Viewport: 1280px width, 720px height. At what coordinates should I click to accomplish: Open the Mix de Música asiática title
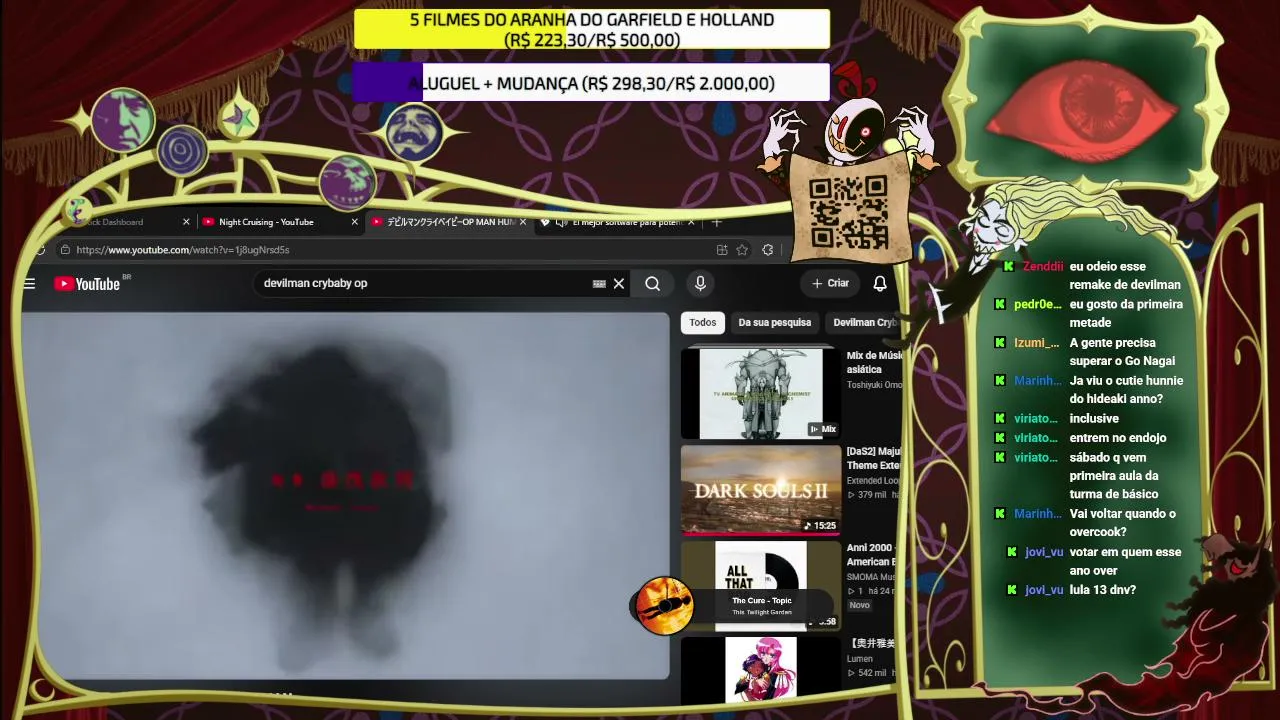[x=875, y=362]
